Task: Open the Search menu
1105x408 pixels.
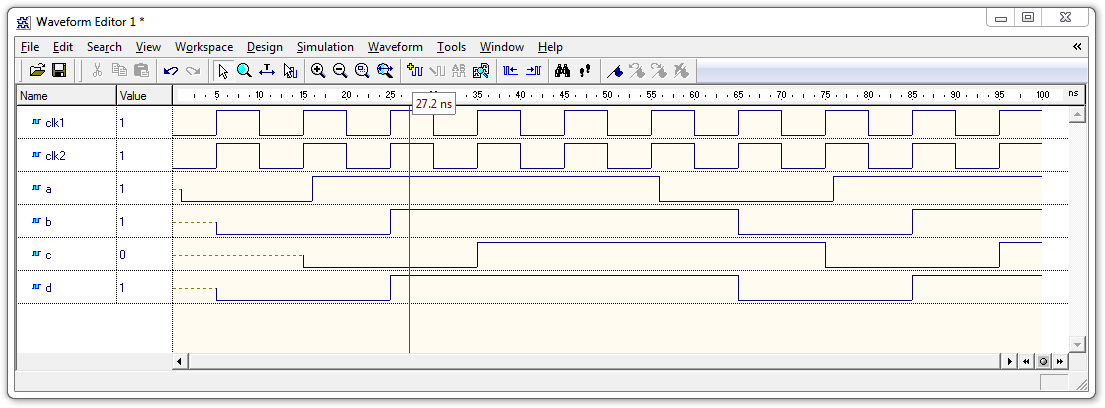Action: coord(104,47)
